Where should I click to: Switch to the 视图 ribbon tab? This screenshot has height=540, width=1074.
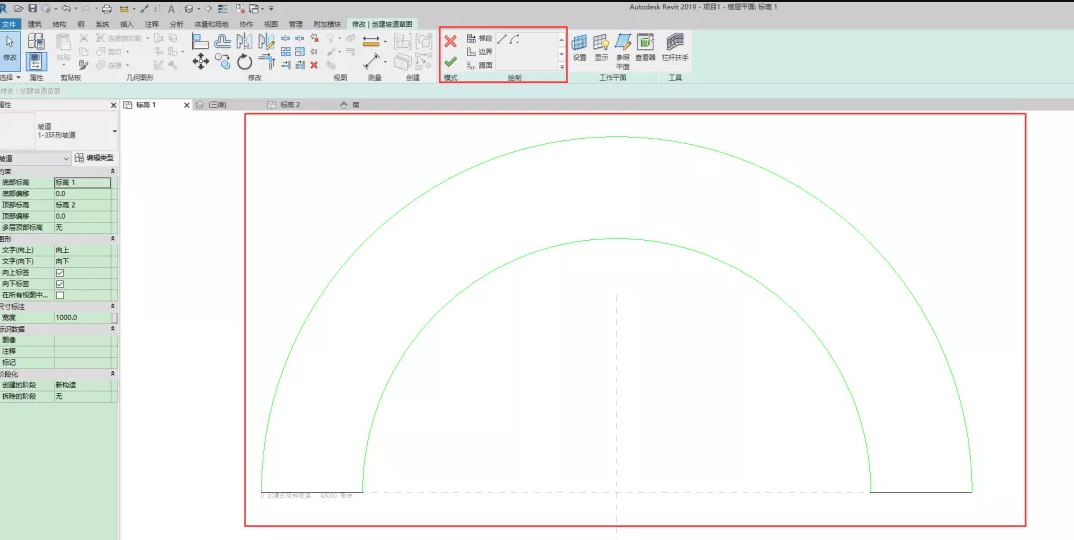point(271,24)
